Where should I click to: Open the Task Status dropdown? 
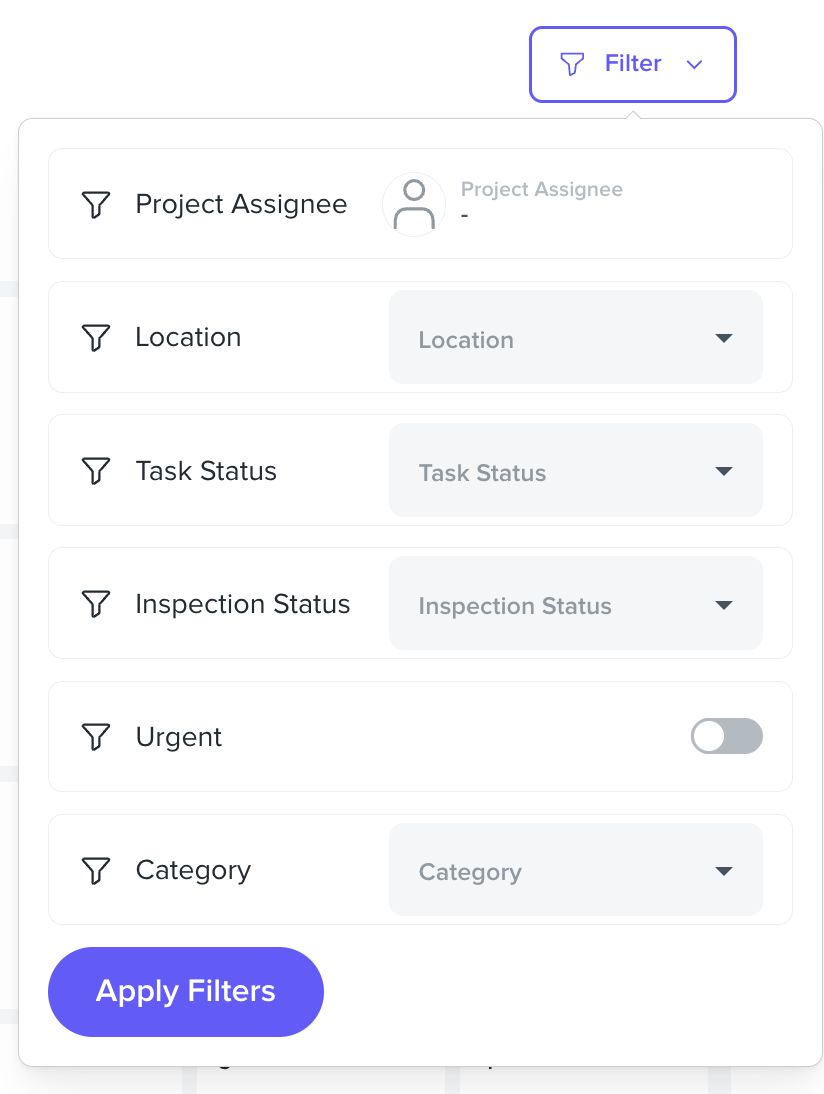click(576, 470)
